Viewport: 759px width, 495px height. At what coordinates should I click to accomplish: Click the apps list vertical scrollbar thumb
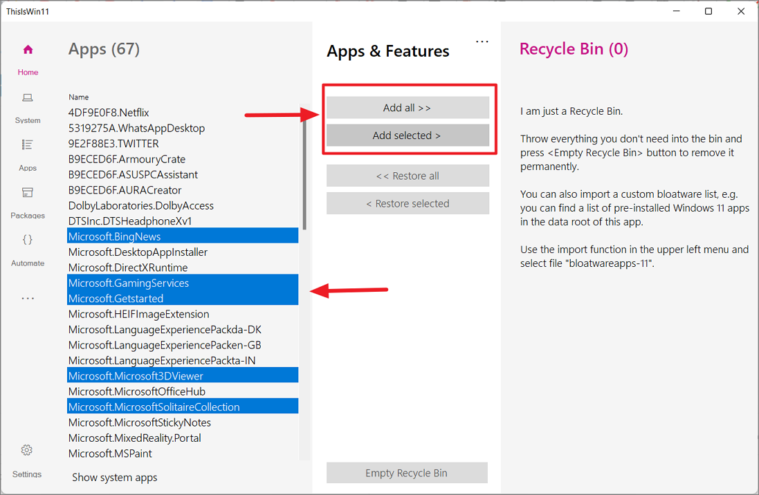click(x=304, y=174)
